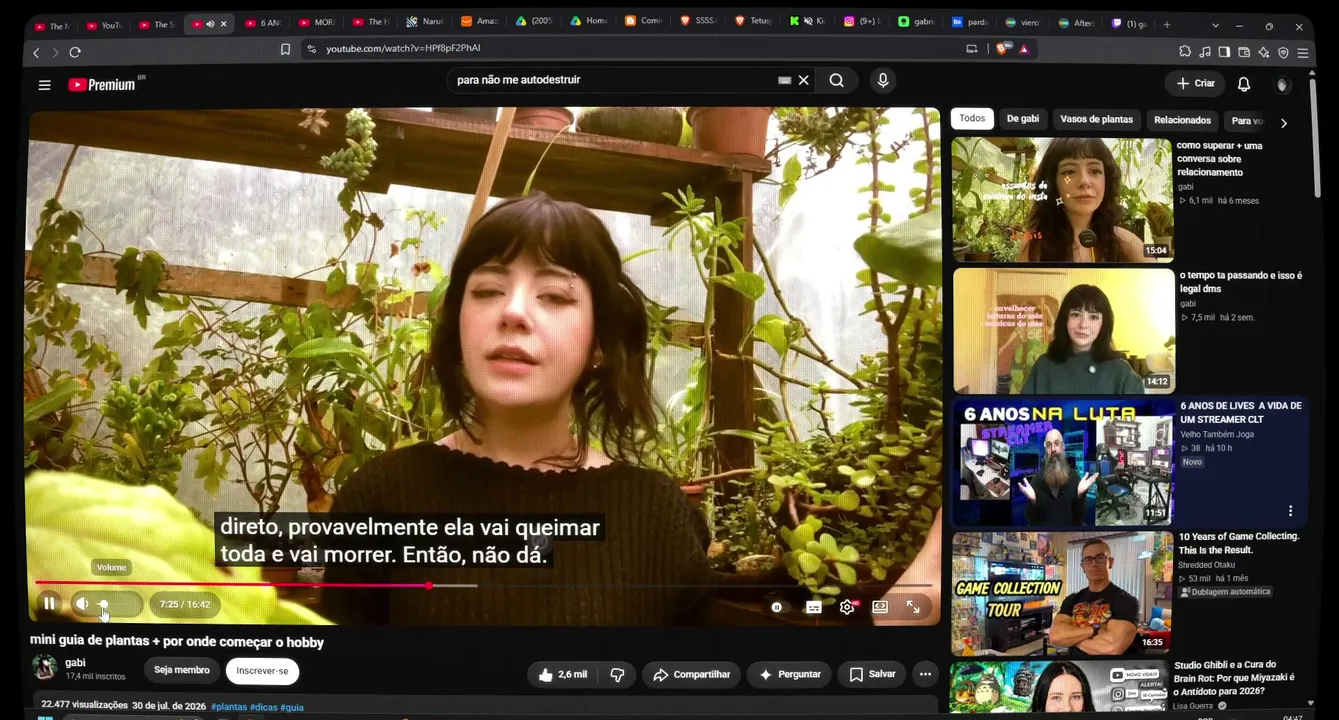Go to the YouTube Premium home logo
The height and width of the screenshot is (720, 1339).
102,85
